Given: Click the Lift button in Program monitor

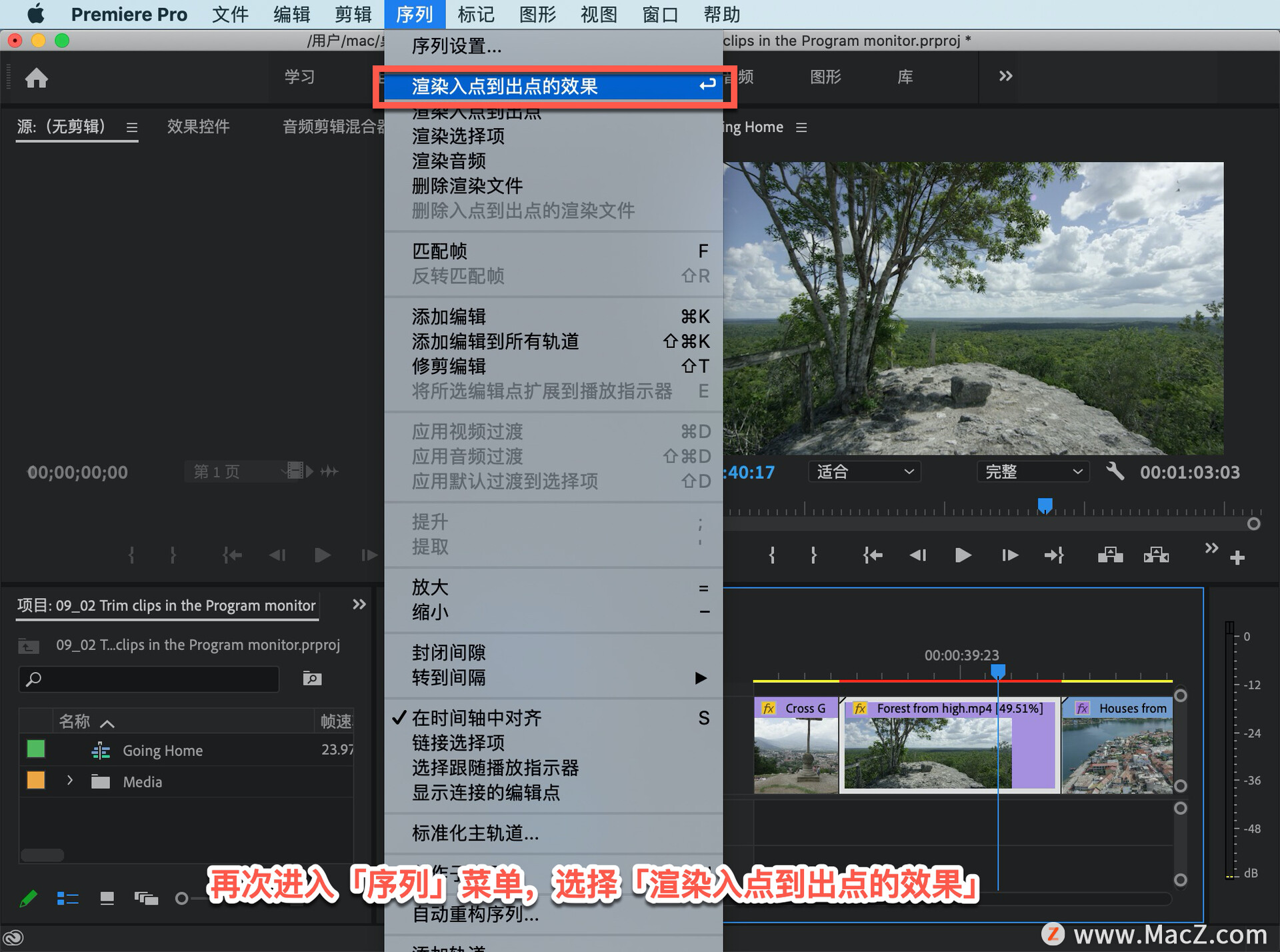Looking at the screenshot, I should [x=1110, y=555].
